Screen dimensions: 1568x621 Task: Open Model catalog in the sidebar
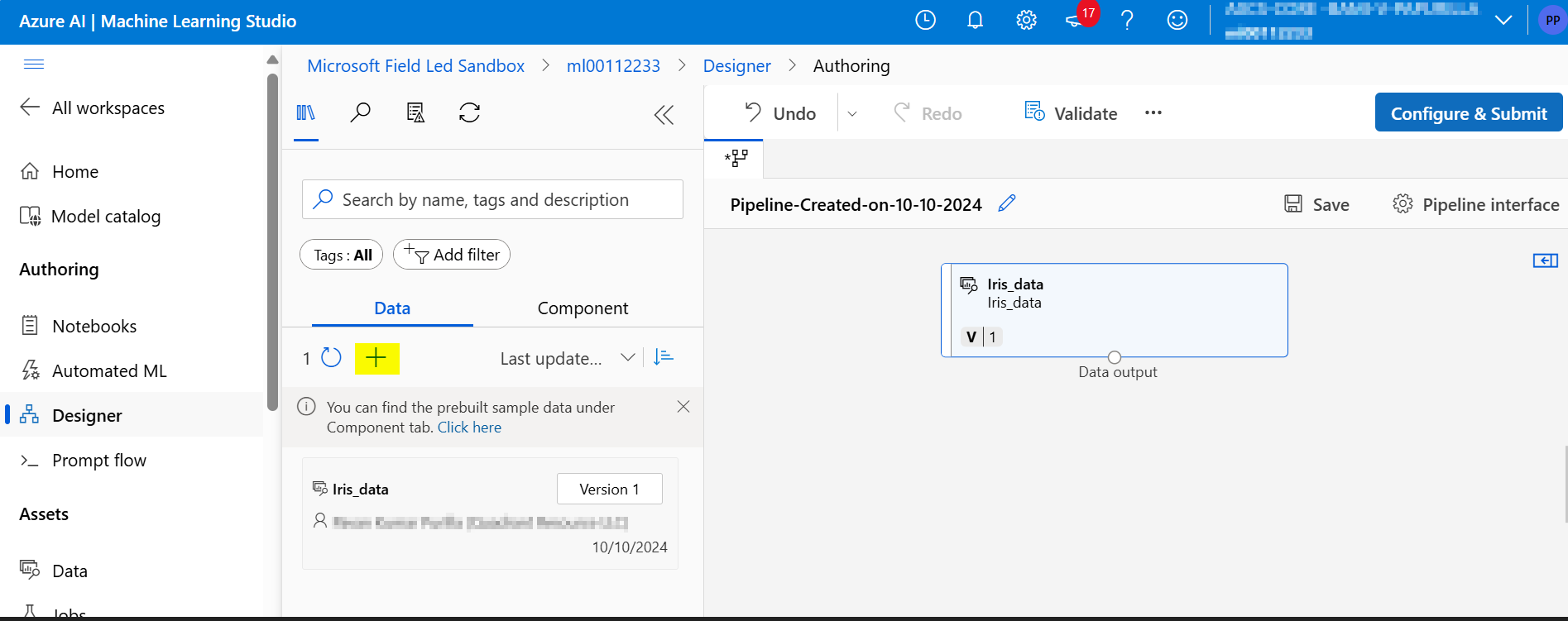[x=90, y=216]
